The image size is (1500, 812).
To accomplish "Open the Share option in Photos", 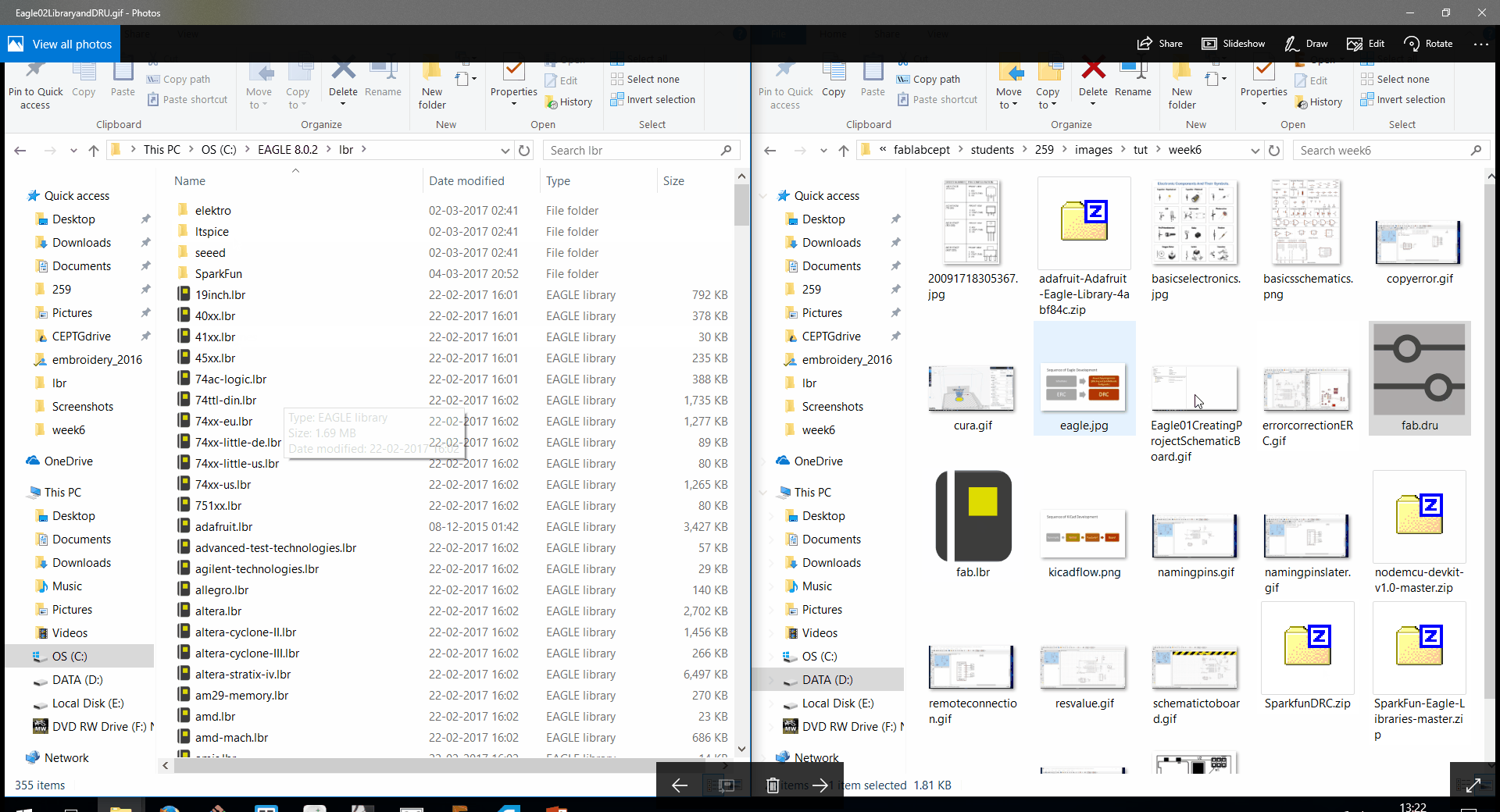I will (x=1160, y=44).
